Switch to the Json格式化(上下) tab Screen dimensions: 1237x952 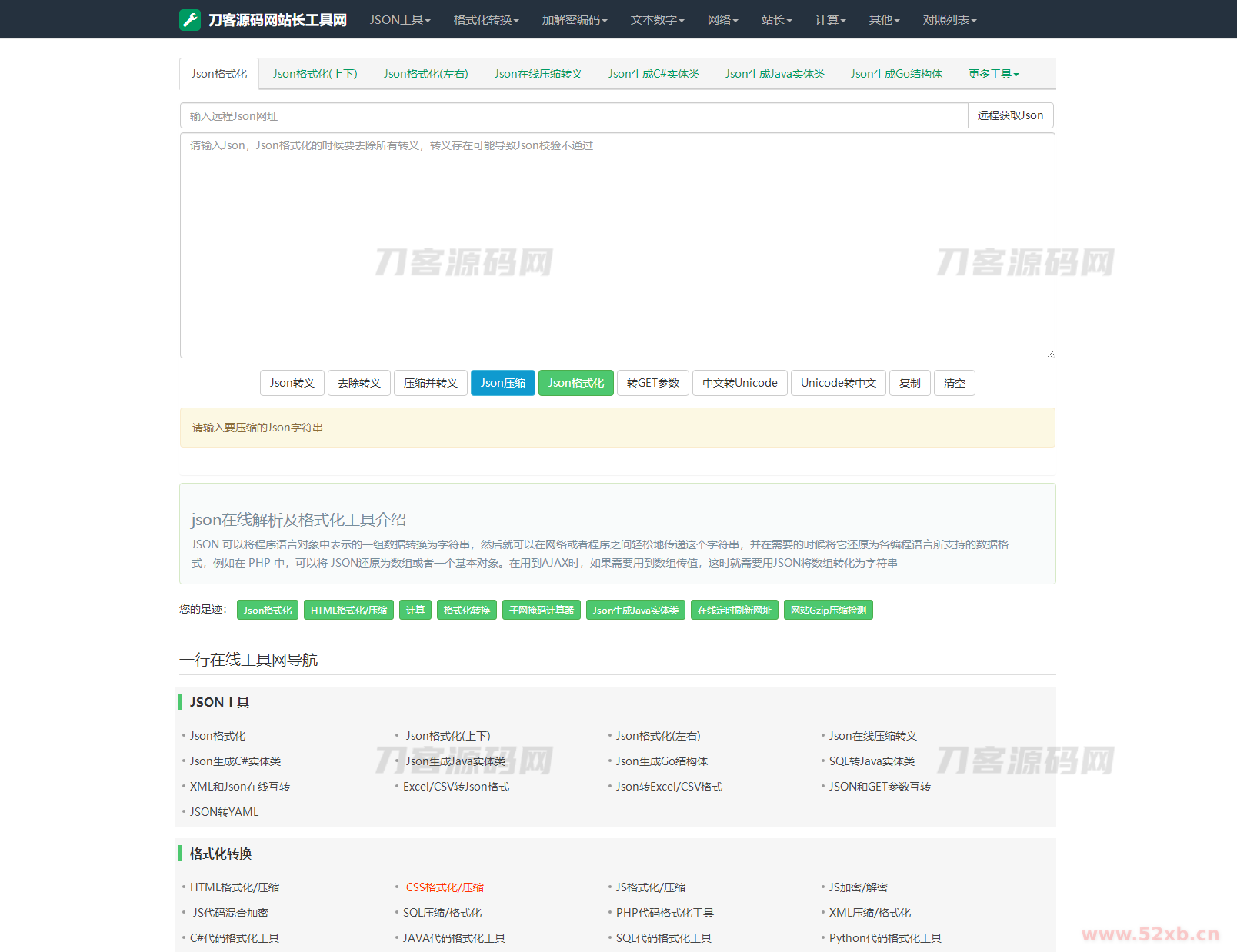[315, 75]
